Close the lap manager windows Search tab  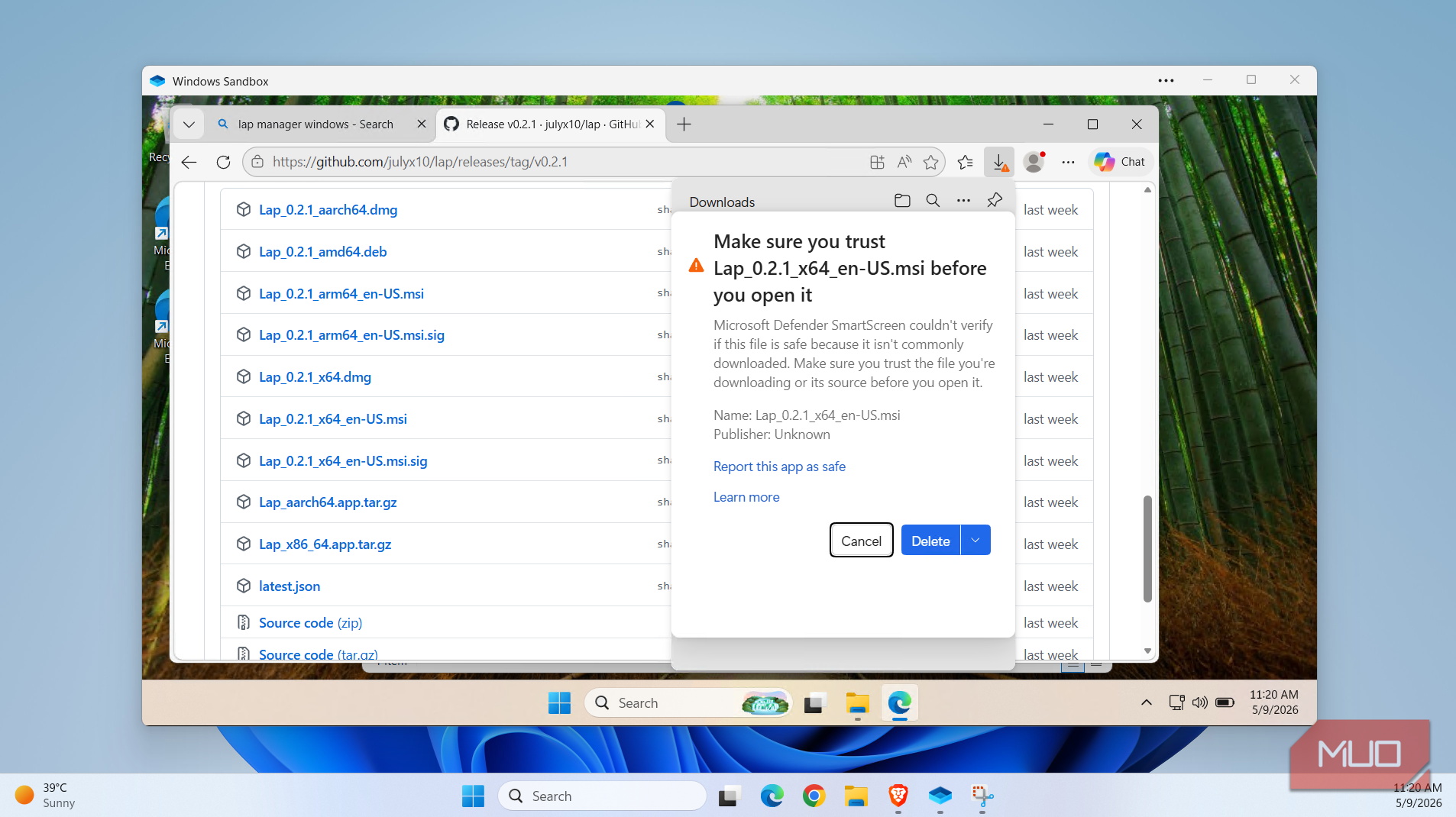pos(421,124)
